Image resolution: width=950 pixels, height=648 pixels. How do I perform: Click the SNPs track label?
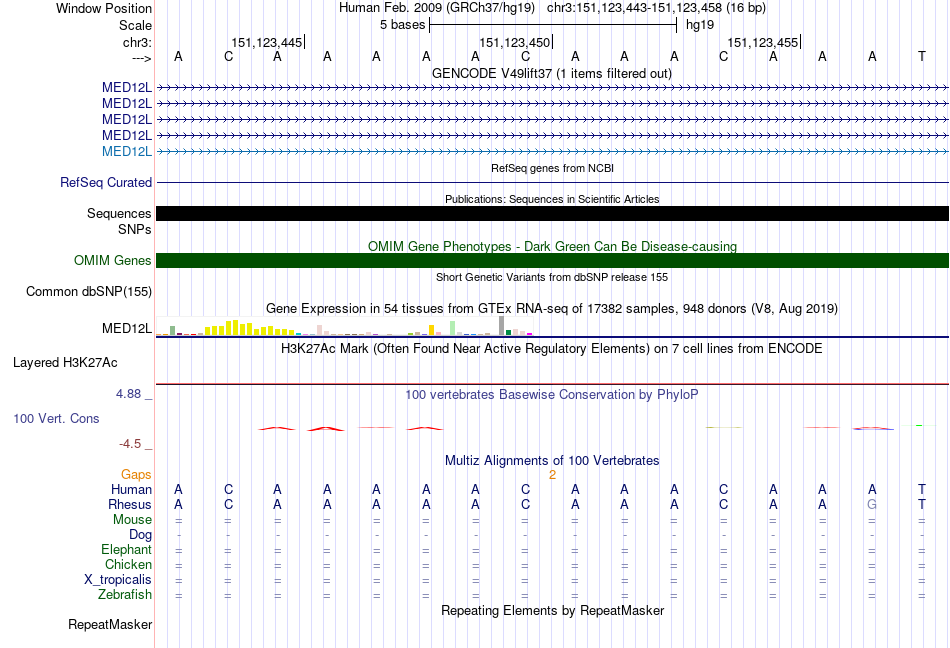click(135, 230)
